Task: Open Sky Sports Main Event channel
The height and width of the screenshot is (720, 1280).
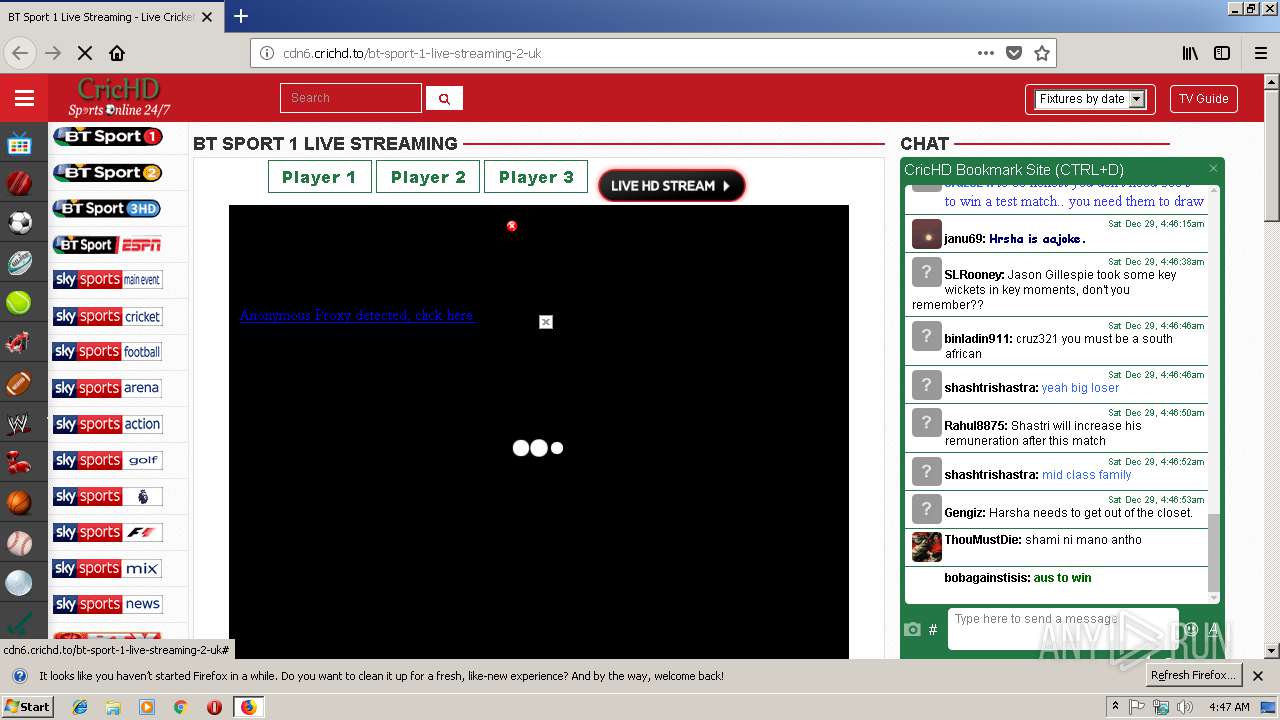Action: [x=107, y=280]
